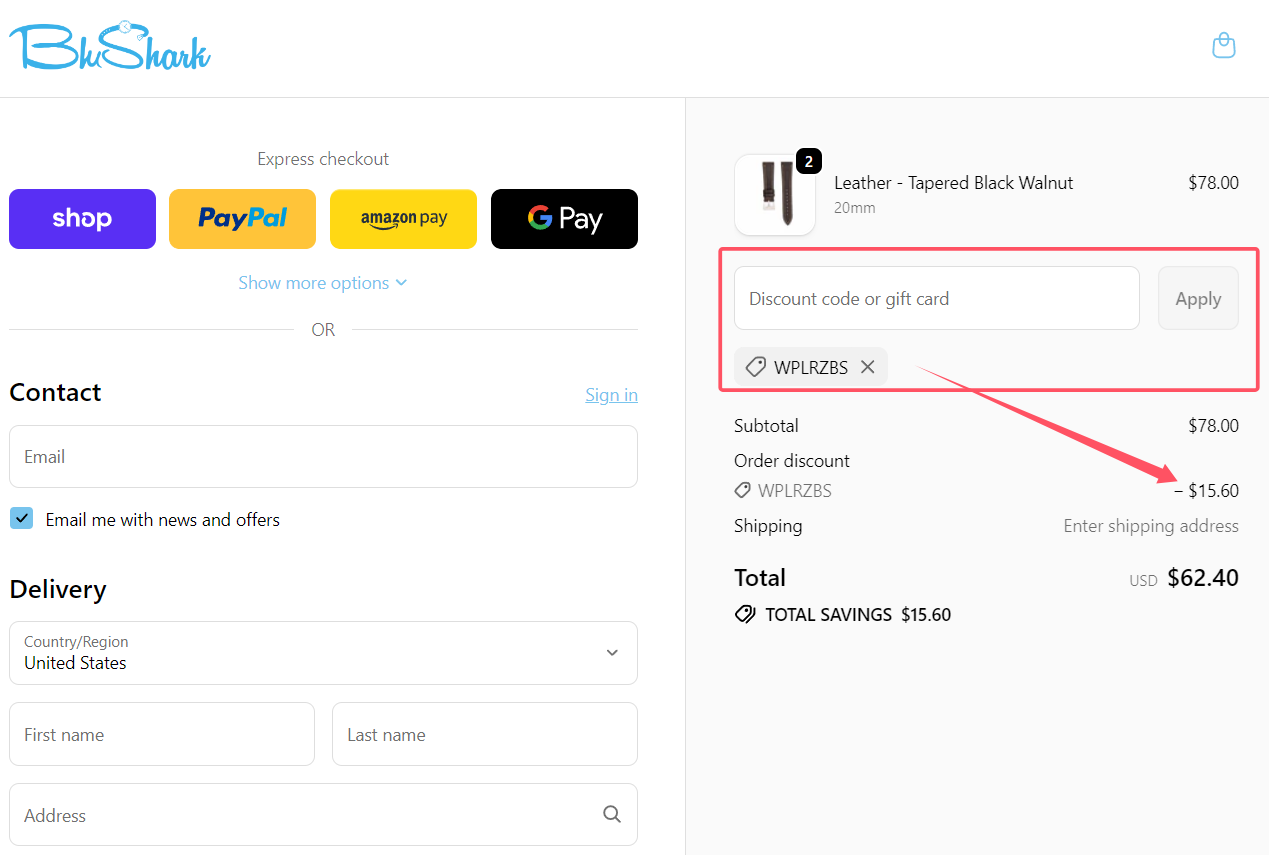This screenshot has height=855, width=1269.
Task: Expand Show more options
Action: tap(323, 283)
